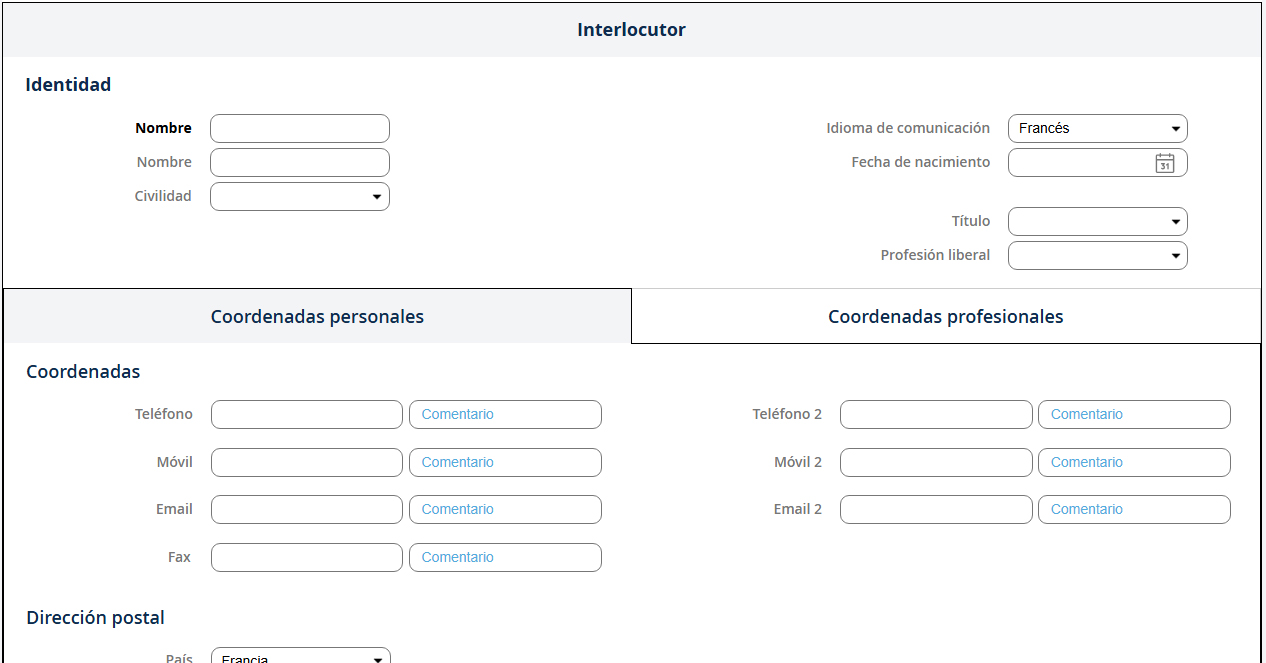Image resolution: width=1266 pixels, height=663 pixels.
Task: Open the Título dropdown list
Action: coord(1097,222)
